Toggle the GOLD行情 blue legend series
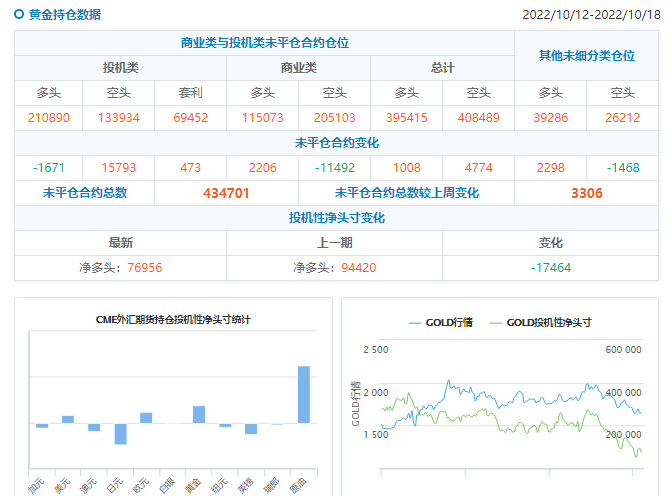The image size is (672, 496). pyautogui.click(x=440, y=323)
